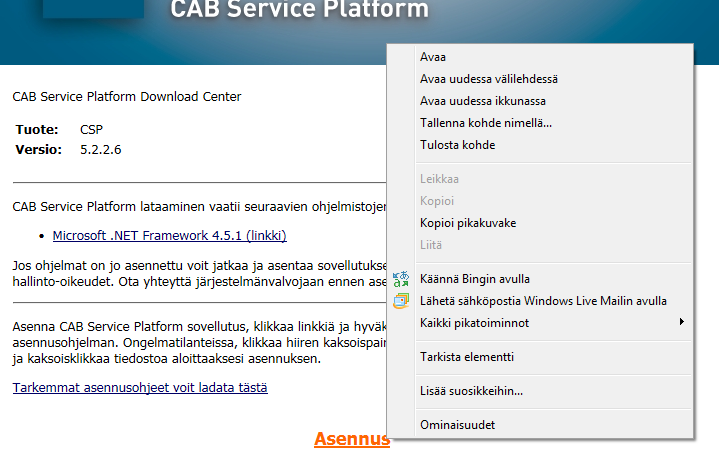Open Tarkemmat asennusohjeet voit ladata tästä link

pyautogui.click(x=140, y=388)
